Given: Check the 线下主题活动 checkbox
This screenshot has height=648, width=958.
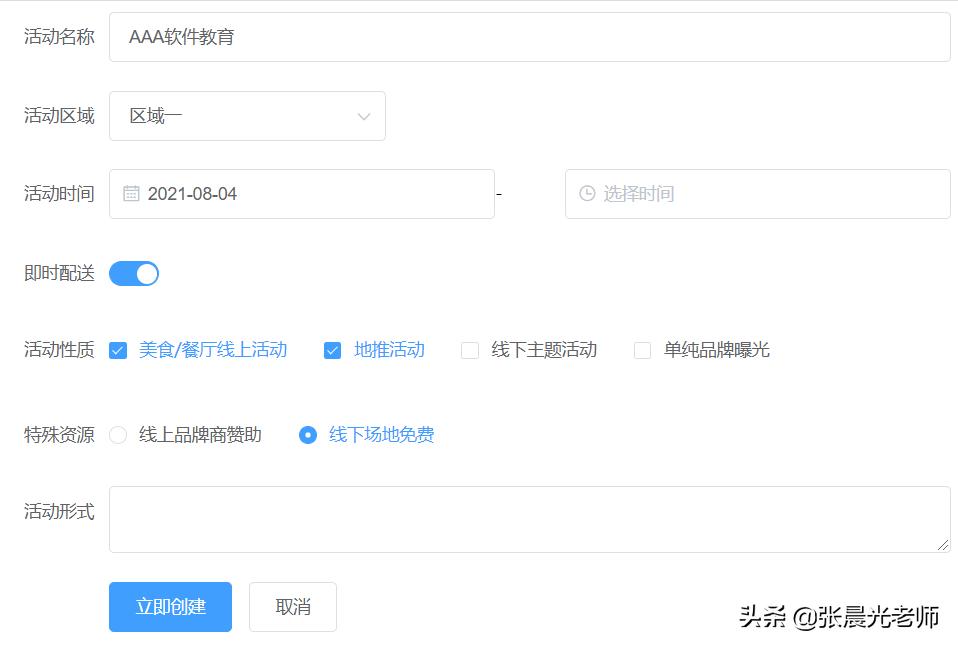Looking at the screenshot, I should [x=469, y=350].
